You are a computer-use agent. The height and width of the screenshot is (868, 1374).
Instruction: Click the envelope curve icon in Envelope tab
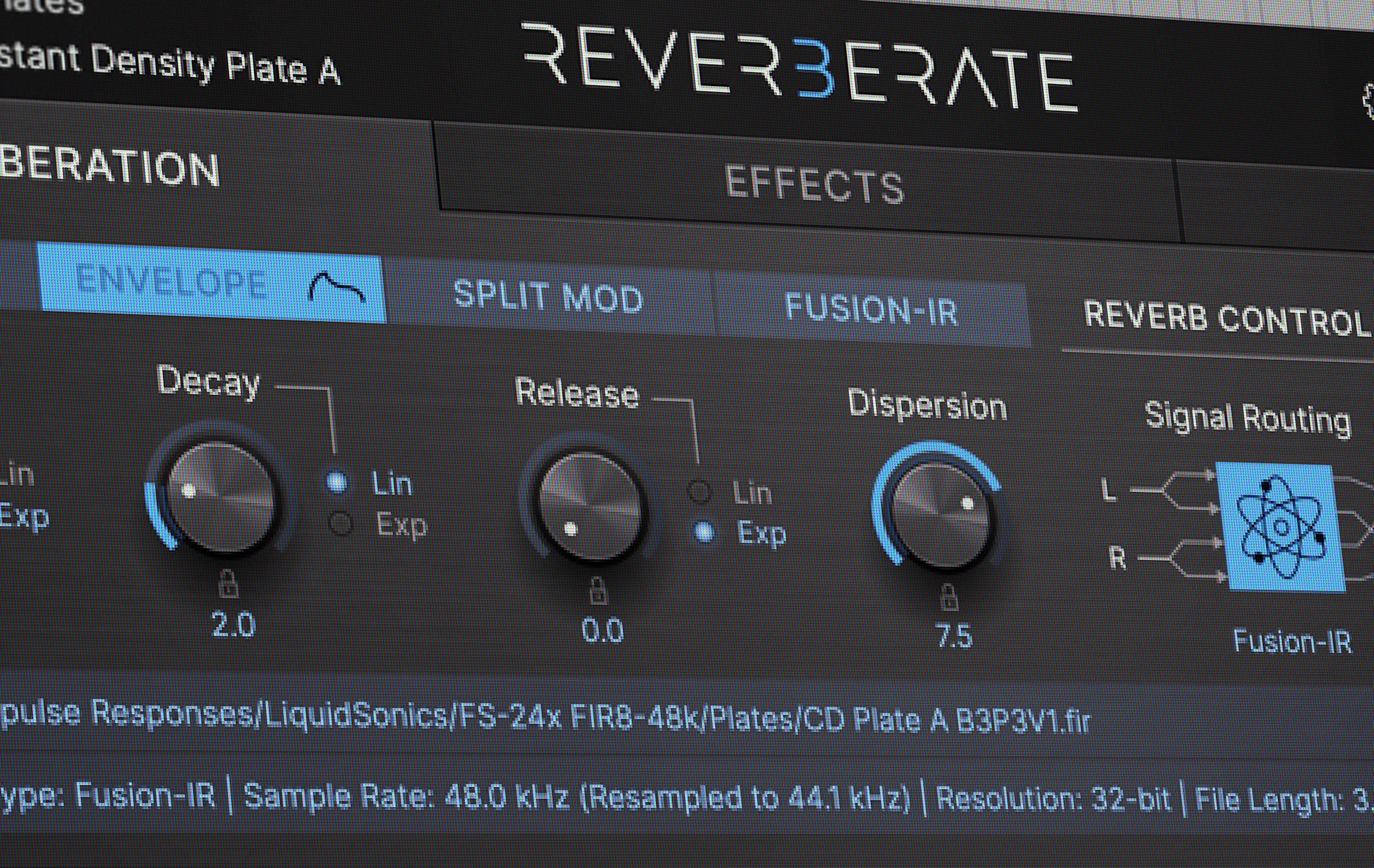coord(336,288)
